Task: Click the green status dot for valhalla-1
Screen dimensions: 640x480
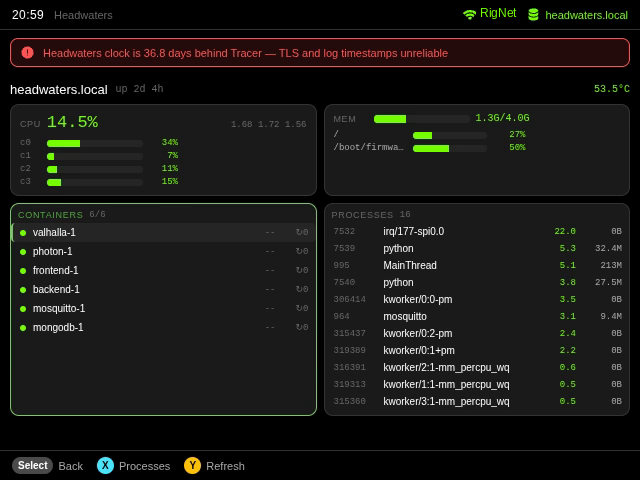Action: [23, 233]
